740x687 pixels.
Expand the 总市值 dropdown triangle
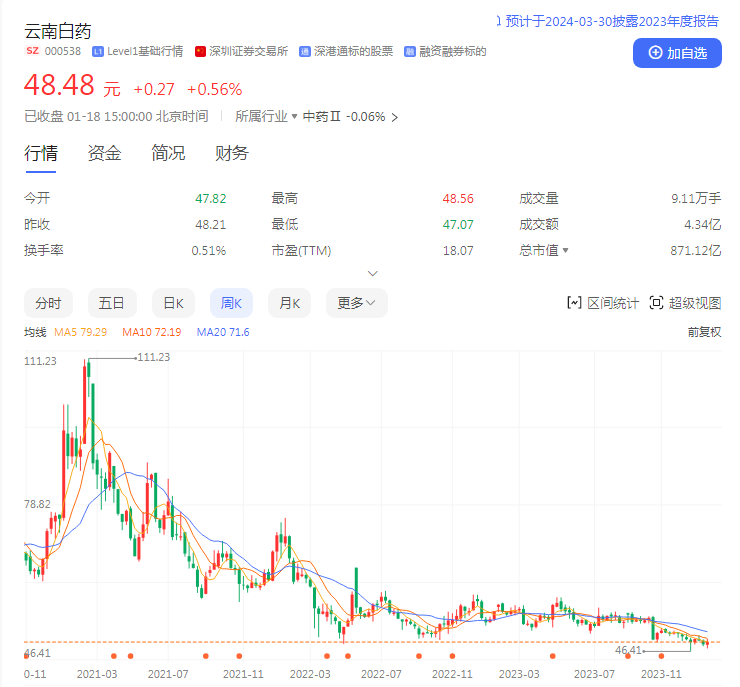(565, 250)
